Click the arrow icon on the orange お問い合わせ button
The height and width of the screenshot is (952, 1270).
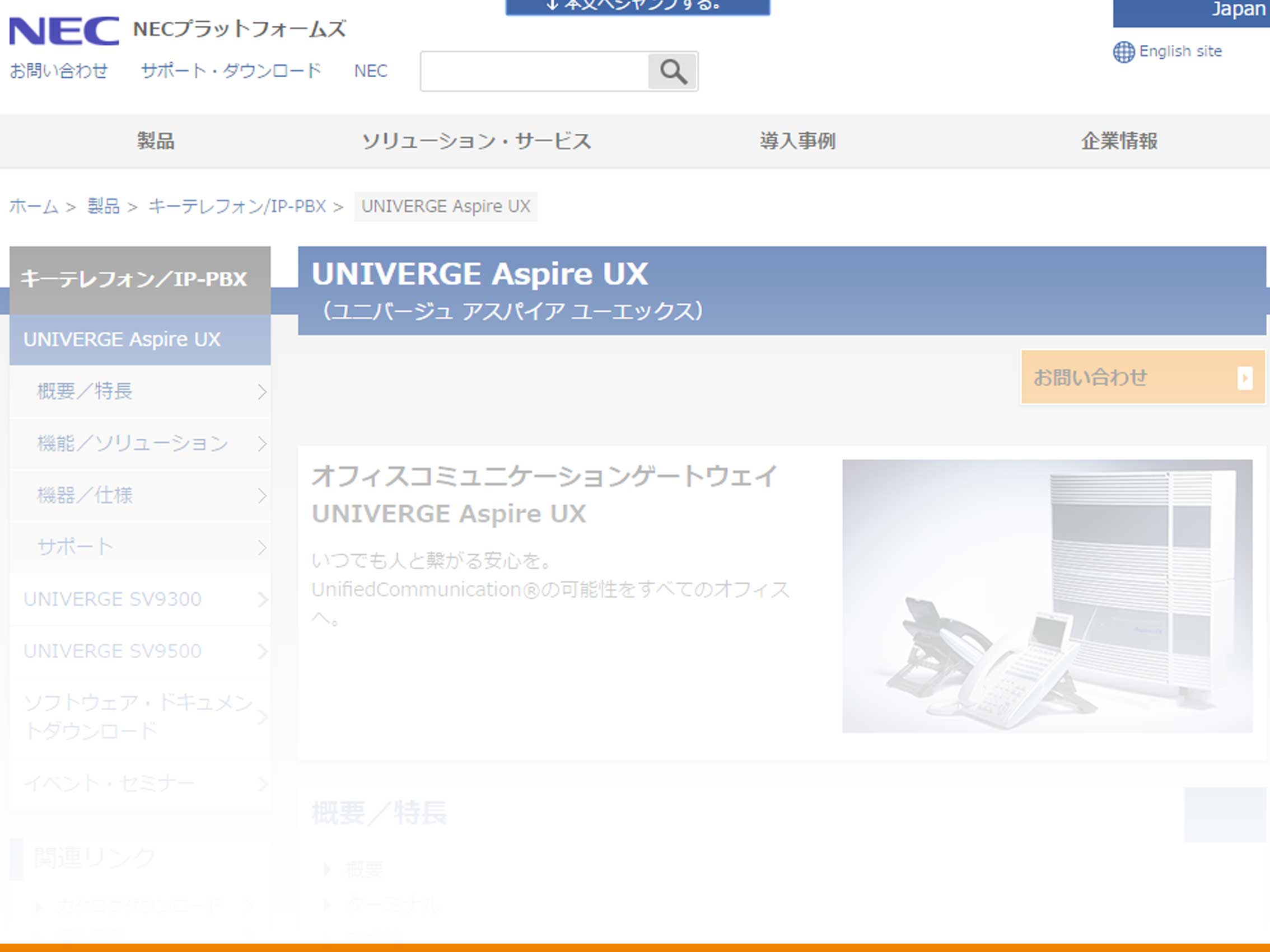click(1245, 378)
